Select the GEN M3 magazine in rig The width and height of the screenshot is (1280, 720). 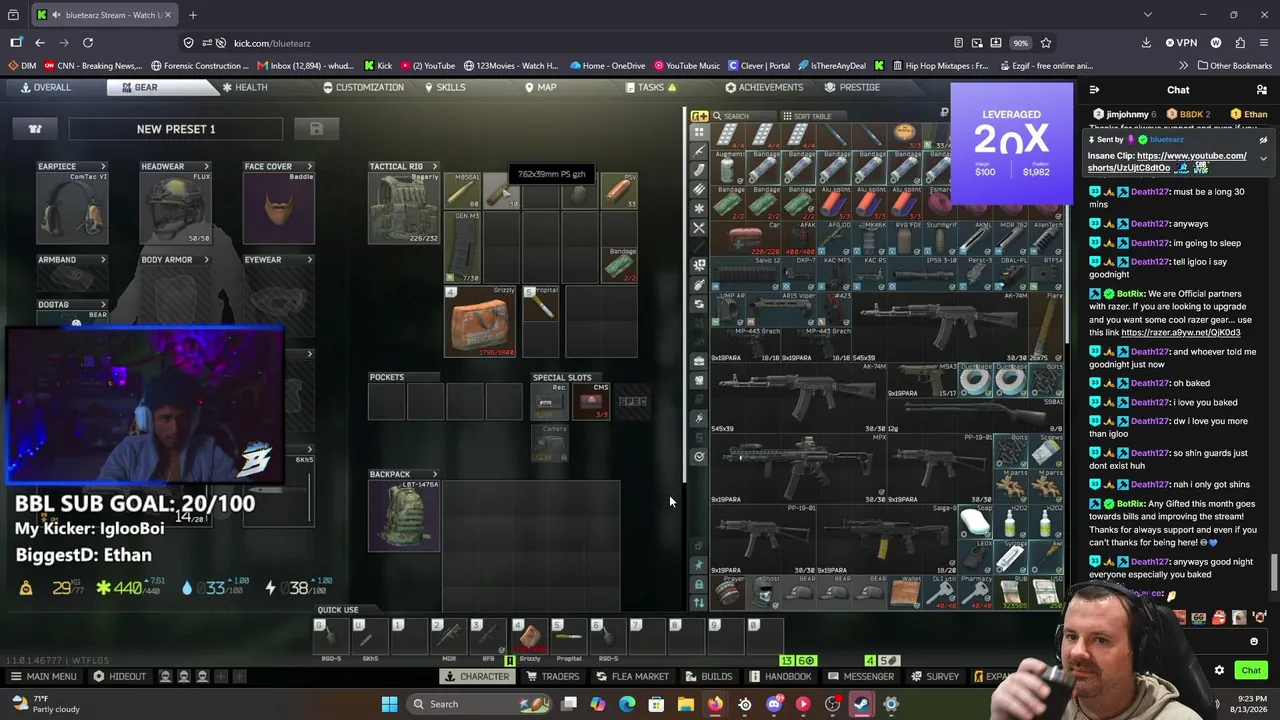click(462, 247)
